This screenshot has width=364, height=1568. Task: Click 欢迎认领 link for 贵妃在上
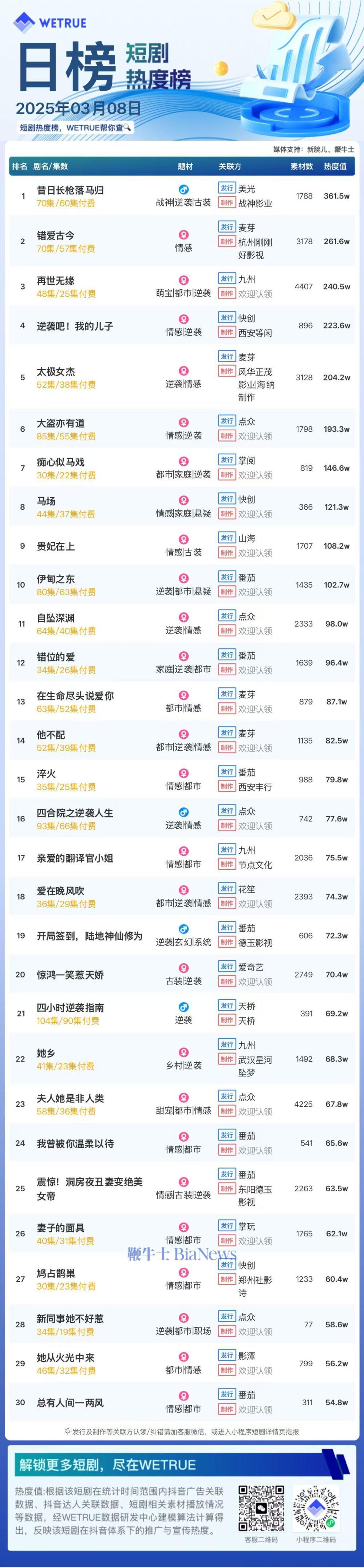click(255, 553)
